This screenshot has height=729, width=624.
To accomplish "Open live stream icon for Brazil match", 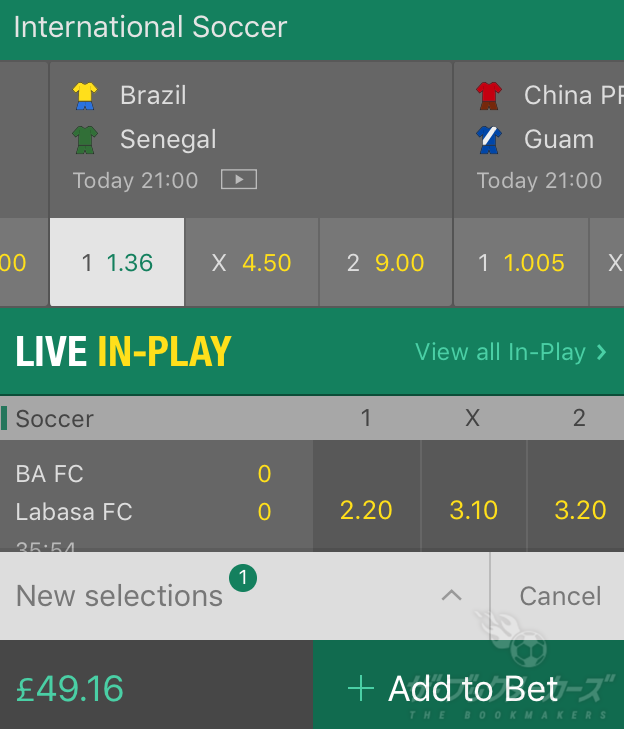I will click(x=239, y=179).
